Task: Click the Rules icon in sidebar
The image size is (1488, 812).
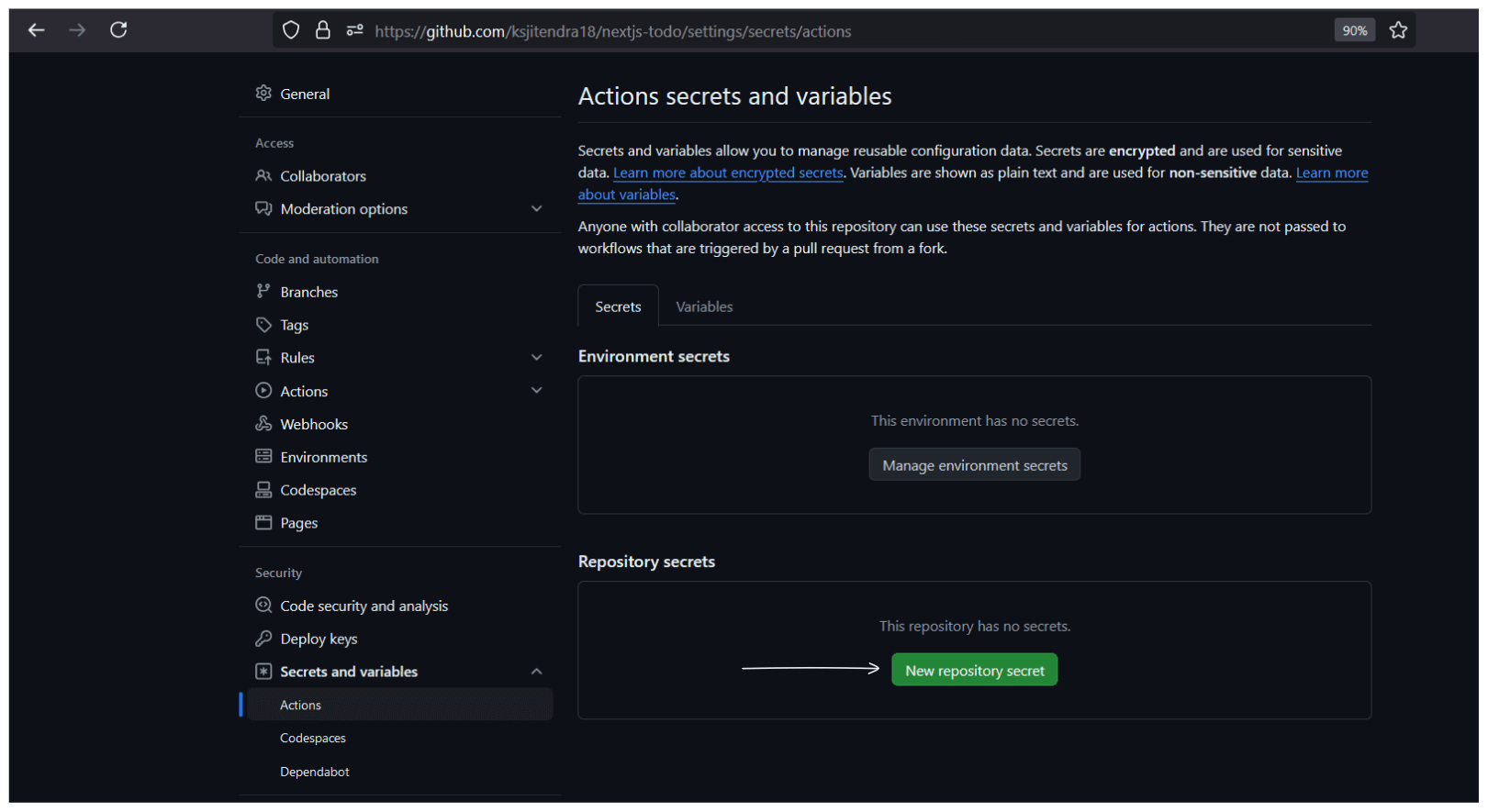Action: (x=263, y=357)
